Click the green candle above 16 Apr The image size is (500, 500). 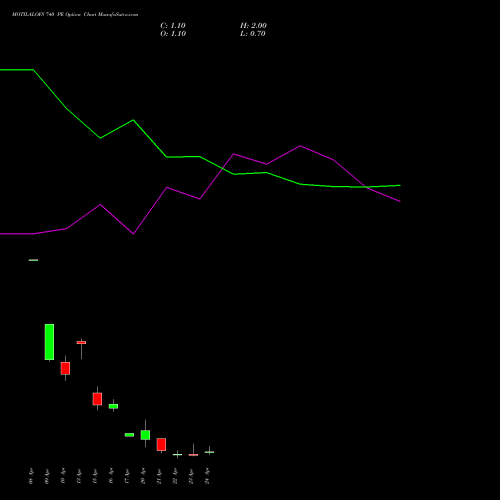tap(113, 406)
